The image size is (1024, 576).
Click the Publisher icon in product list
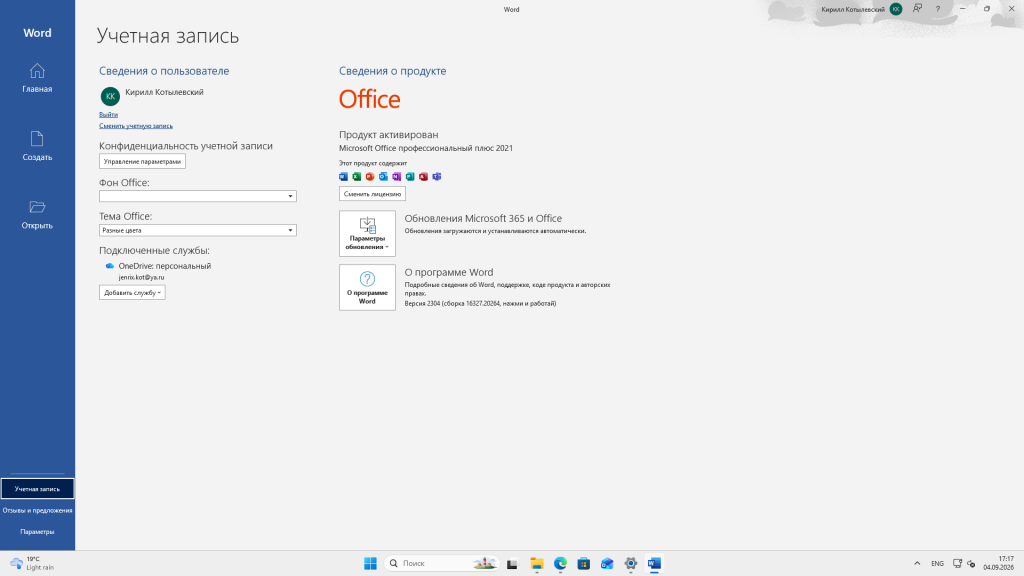(x=410, y=177)
